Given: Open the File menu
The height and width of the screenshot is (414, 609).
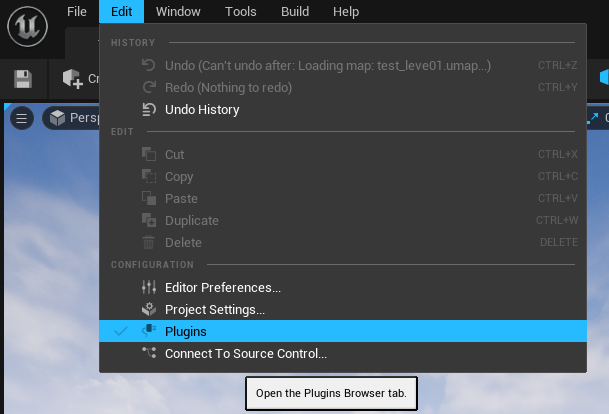Looking at the screenshot, I should click(77, 12).
